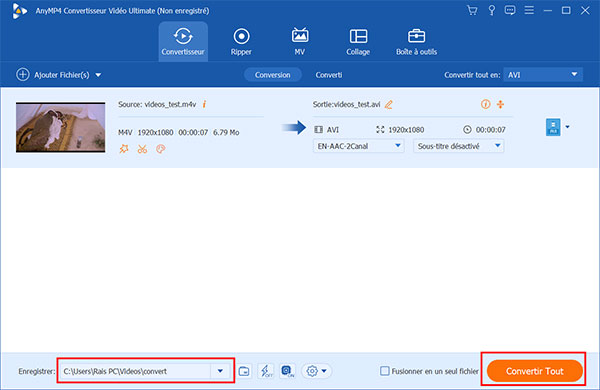Expand the output format profile arrow
The width and height of the screenshot is (600, 390).
tap(567, 127)
